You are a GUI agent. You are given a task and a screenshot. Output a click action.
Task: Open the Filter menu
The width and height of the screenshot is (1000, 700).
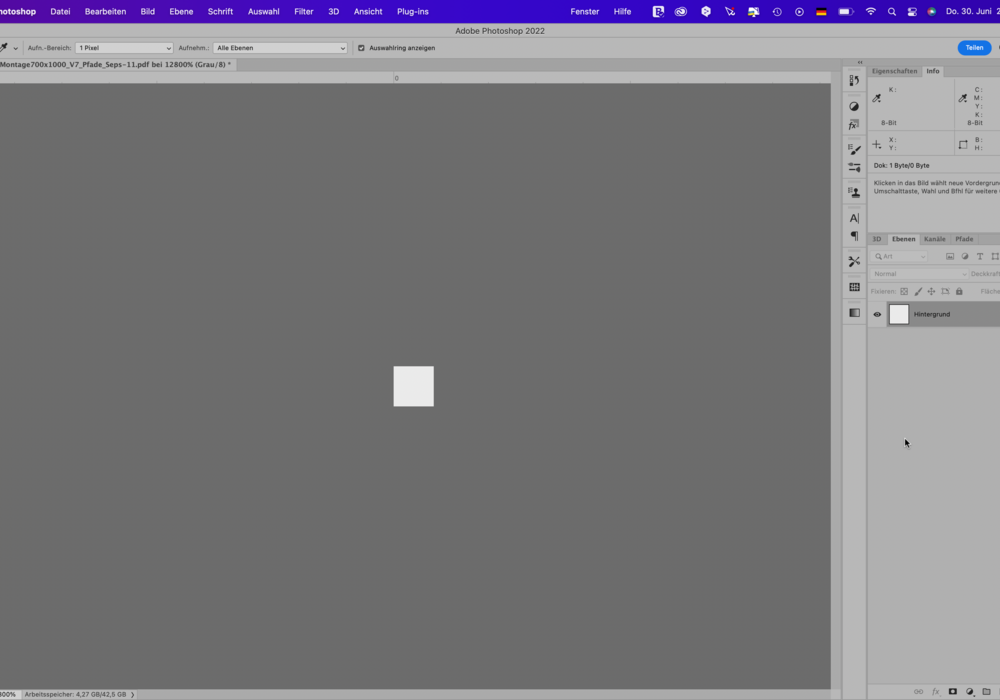click(x=304, y=11)
